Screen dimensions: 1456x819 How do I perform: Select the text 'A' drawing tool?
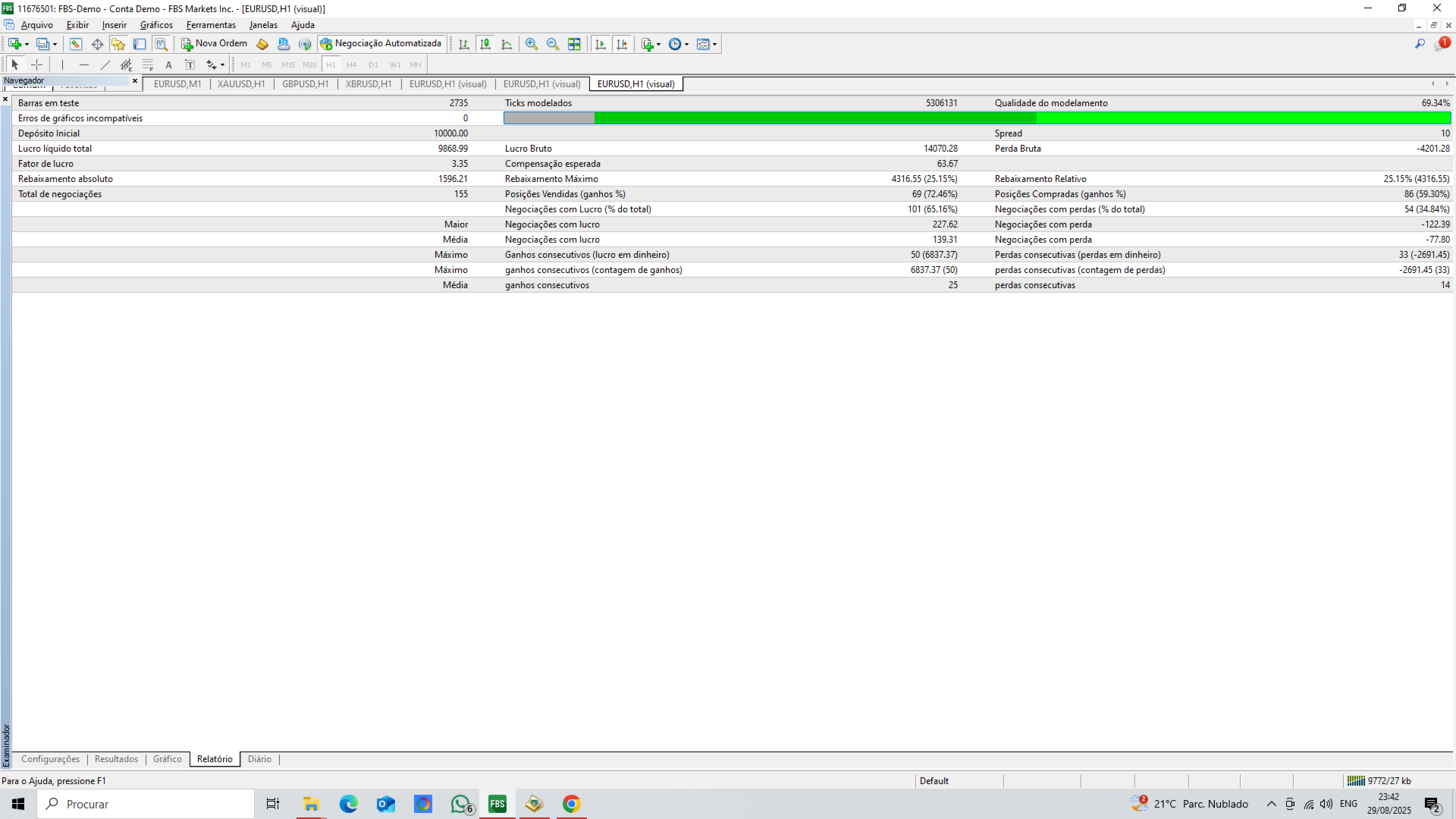point(169,64)
